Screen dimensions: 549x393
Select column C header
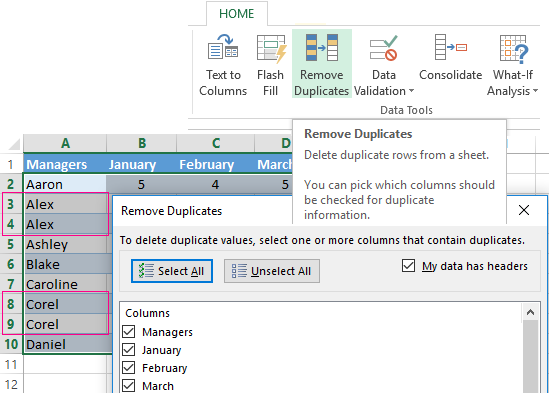[216, 143]
